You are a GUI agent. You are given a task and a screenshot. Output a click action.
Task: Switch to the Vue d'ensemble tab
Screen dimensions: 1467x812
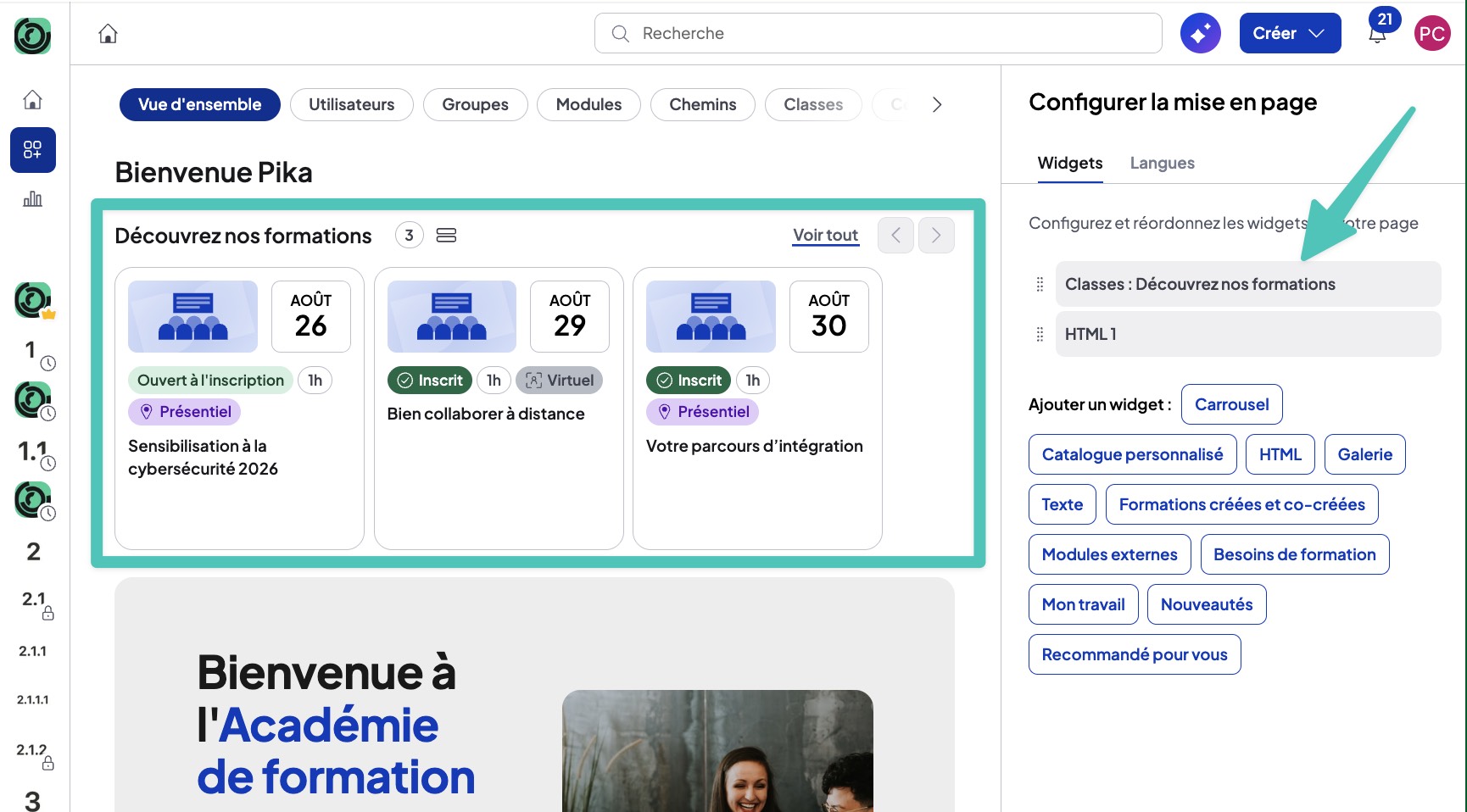(x=200, y=105)
